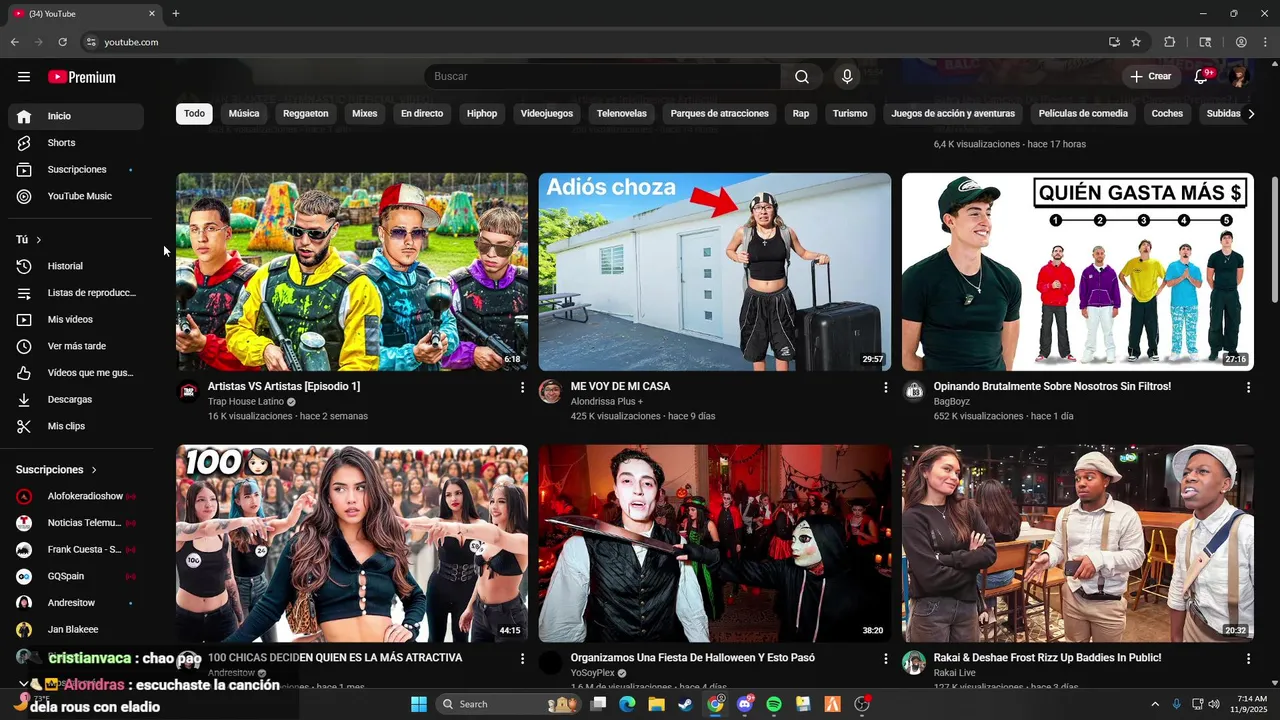Bookmark this page with star
Viewport: 1280px width, 720px height.
click(1136, 42)
